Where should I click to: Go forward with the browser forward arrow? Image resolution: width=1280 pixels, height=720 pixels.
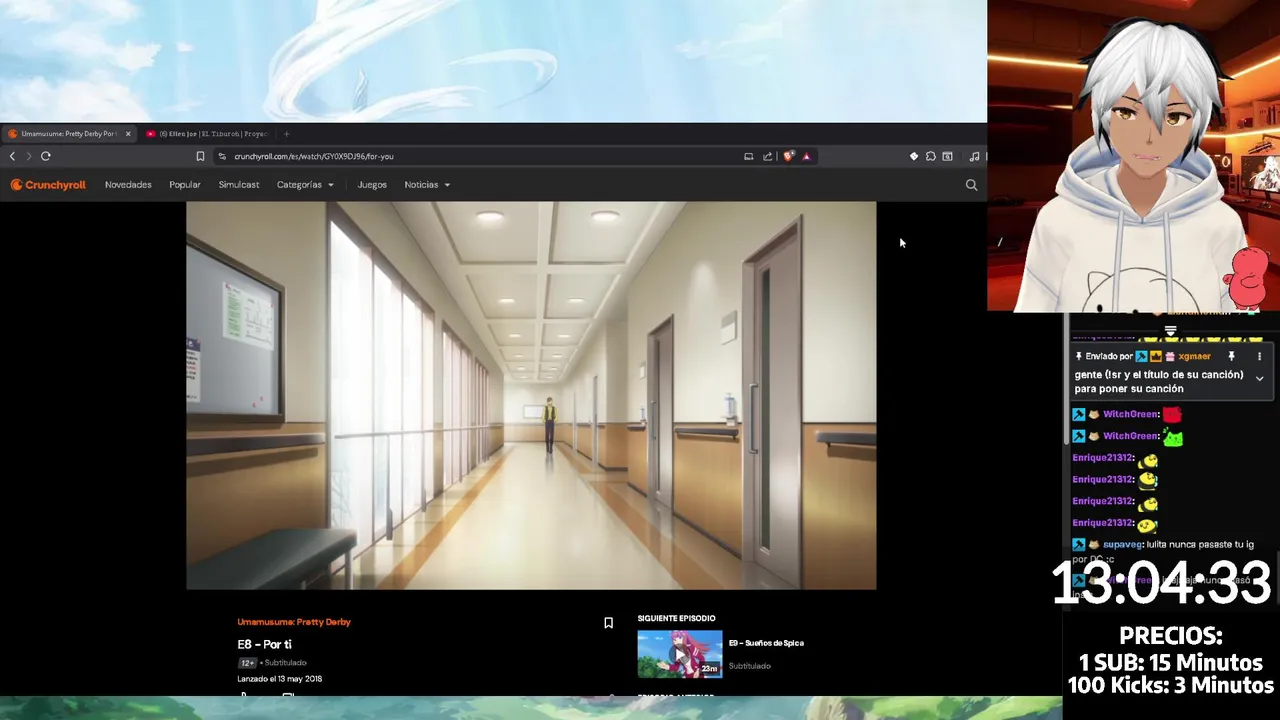coord(28,156)
